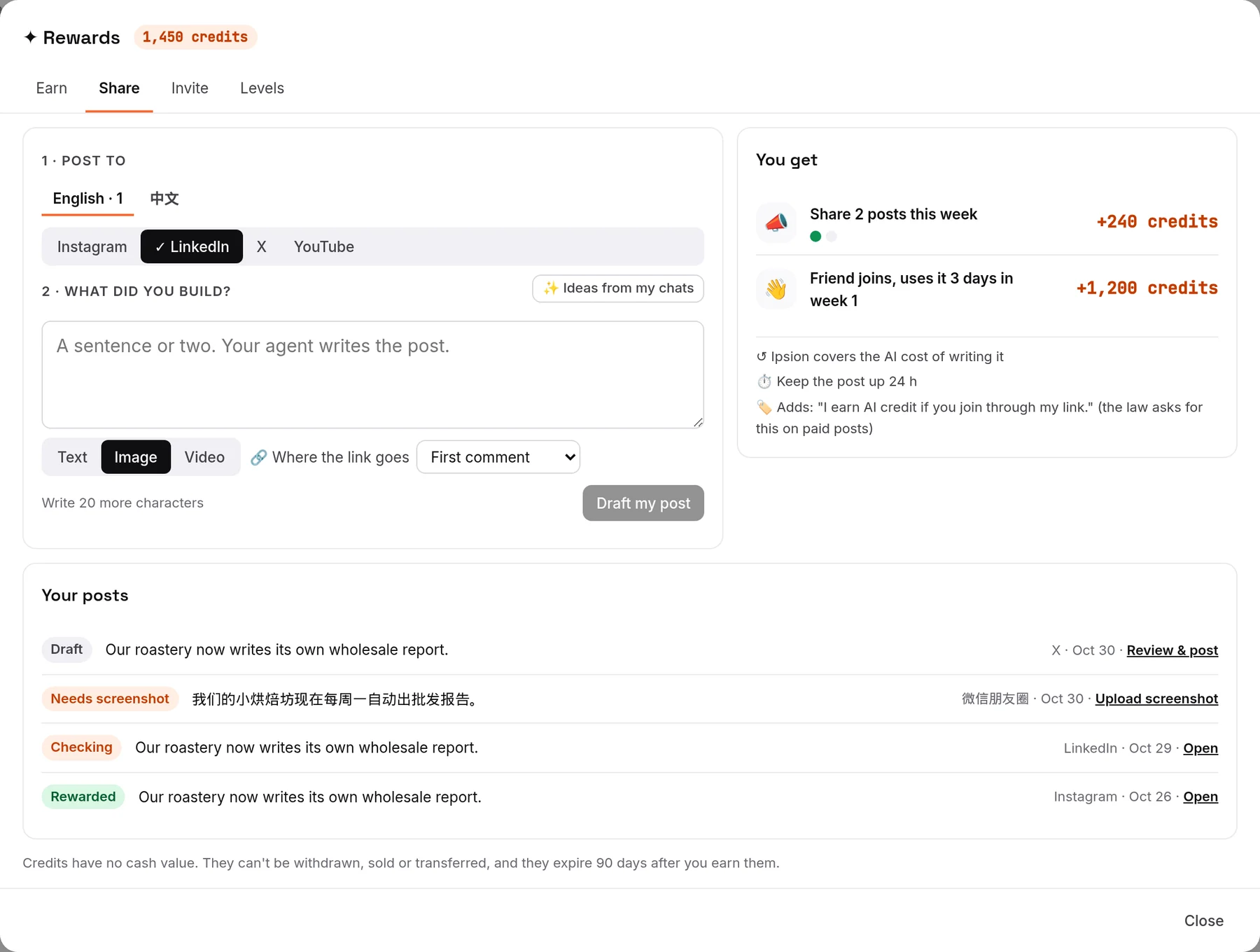
Task: Click the green progress dot under Share 2 posts
Action: 815,237
